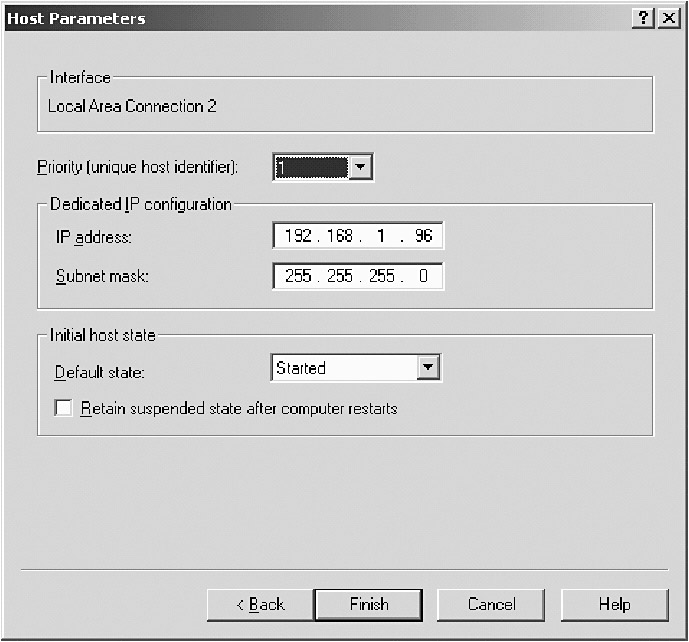This screenshot has width=689, height=642.
Task: Open the Priority dropdown arrow
Action: tap(360, 167)
